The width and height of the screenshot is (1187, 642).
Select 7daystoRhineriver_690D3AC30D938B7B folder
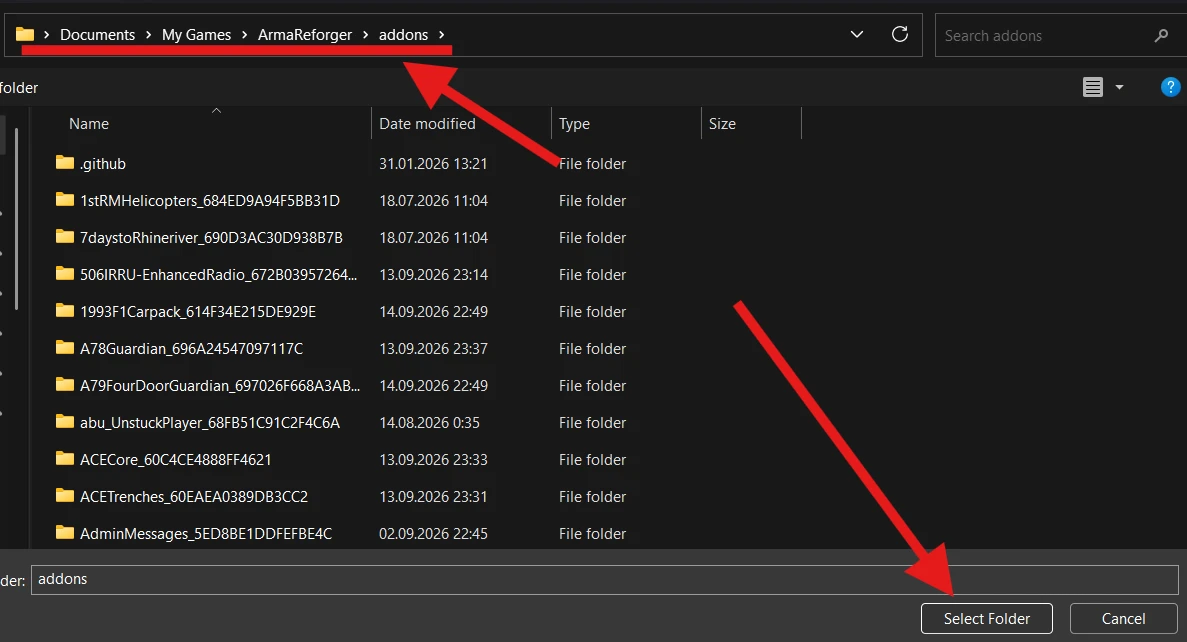coord(211,238)
